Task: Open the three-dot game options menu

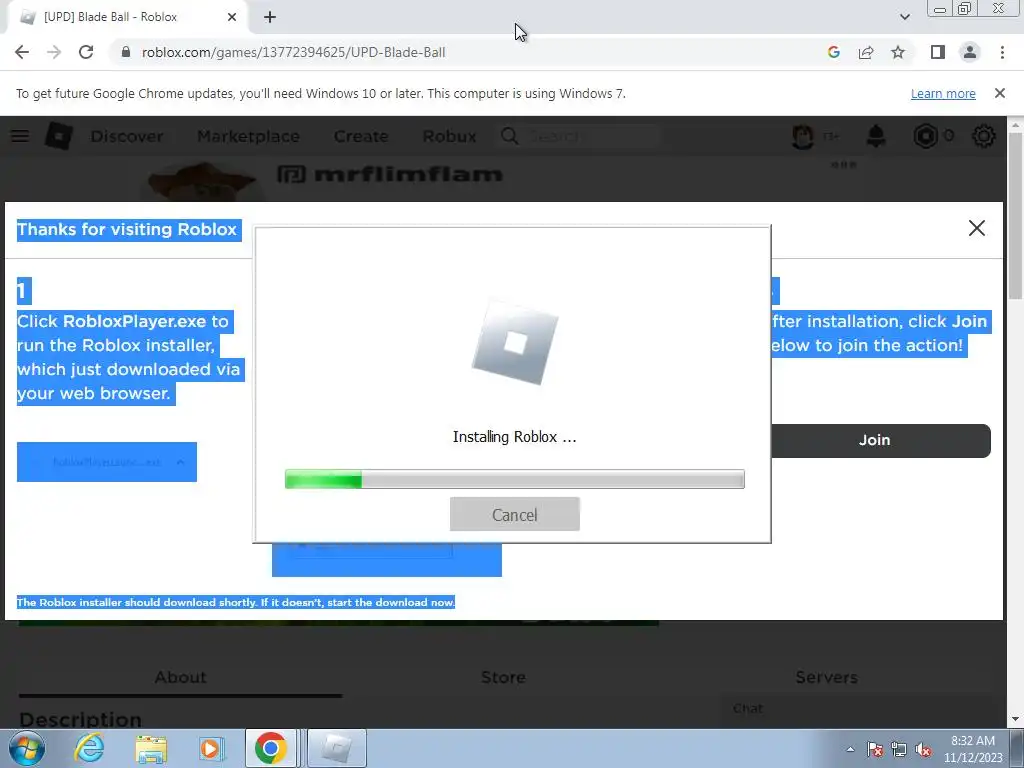Action: 844,165
